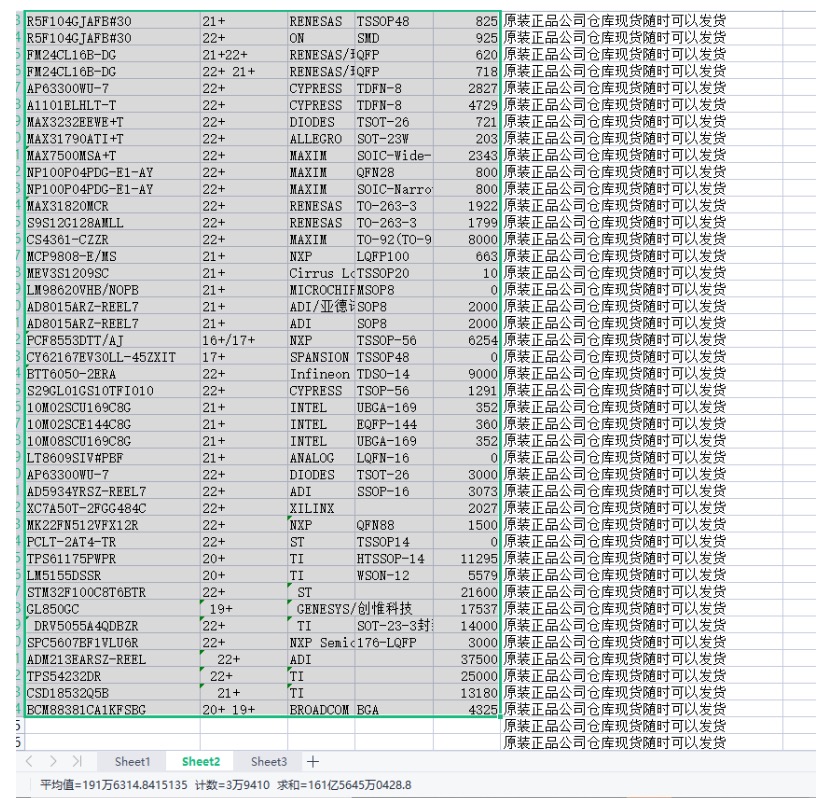The height and width of the screenshot is (798, 816).
Task: Click cell GL850GC
Action: coord(112,609)
